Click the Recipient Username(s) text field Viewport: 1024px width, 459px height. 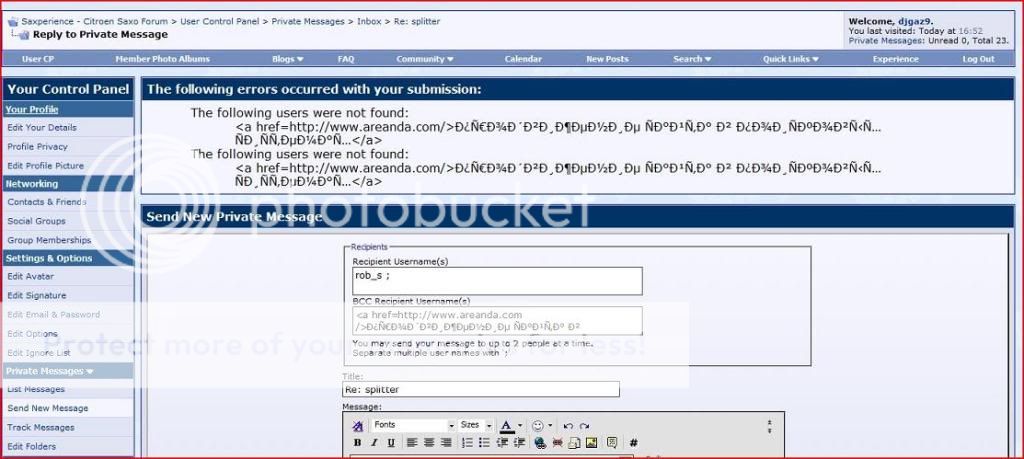496,280
